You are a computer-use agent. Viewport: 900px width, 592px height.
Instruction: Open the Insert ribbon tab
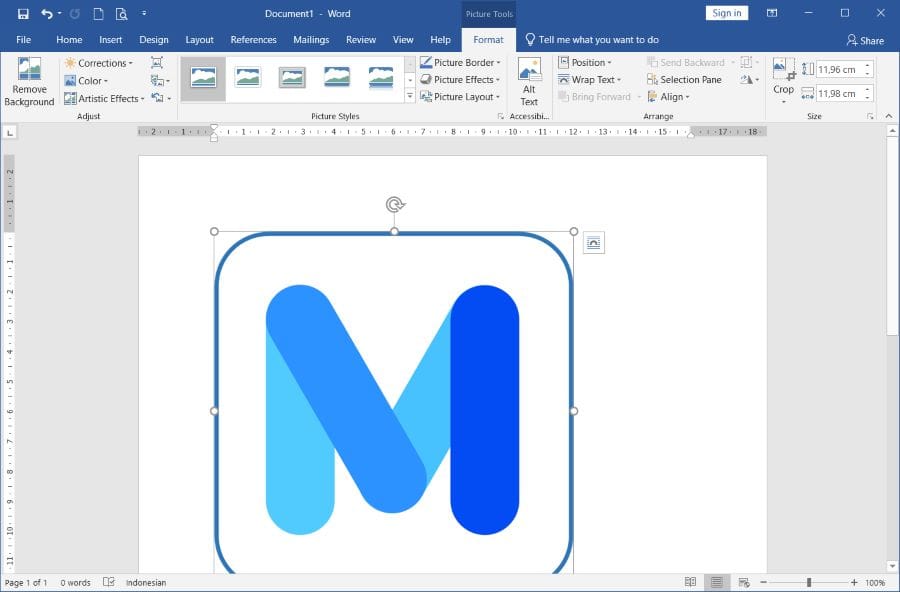(x=111, y=40)
